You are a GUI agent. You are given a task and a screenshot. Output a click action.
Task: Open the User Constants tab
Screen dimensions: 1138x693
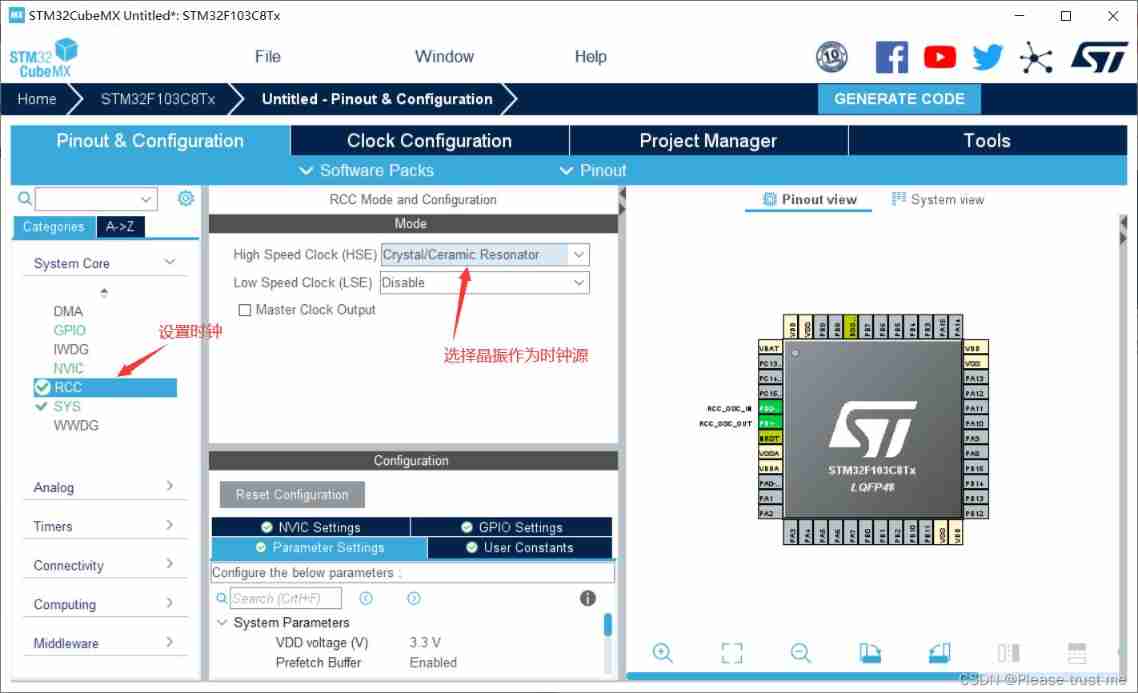(x=520, y=547)
